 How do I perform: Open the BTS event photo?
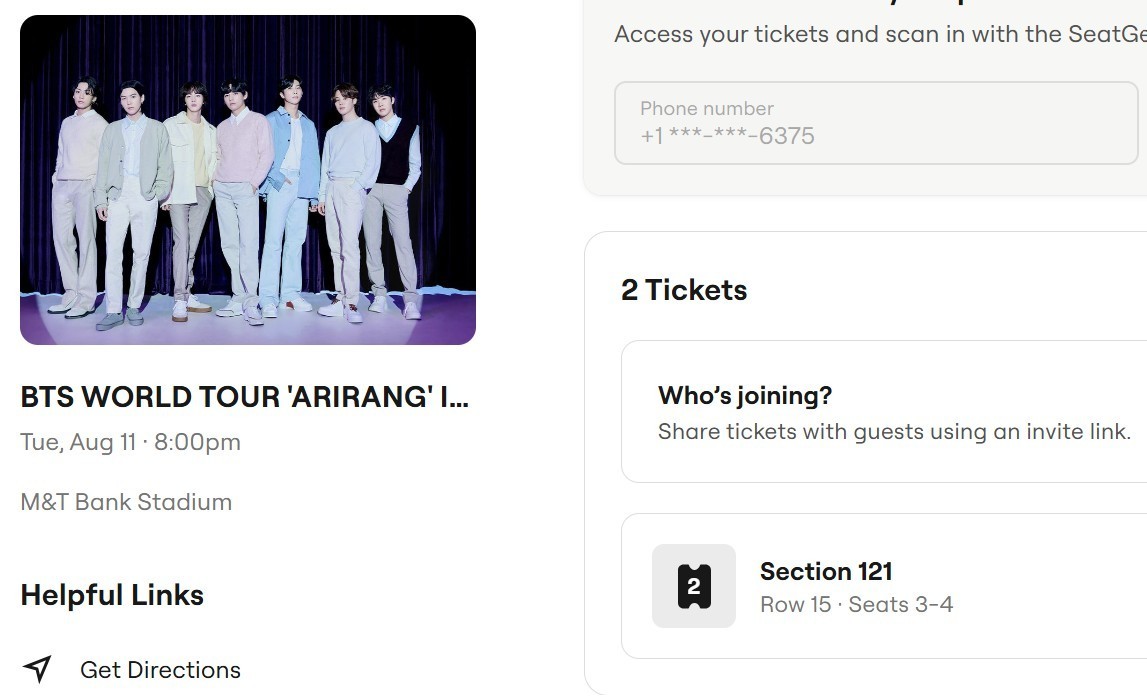point(247,178)
